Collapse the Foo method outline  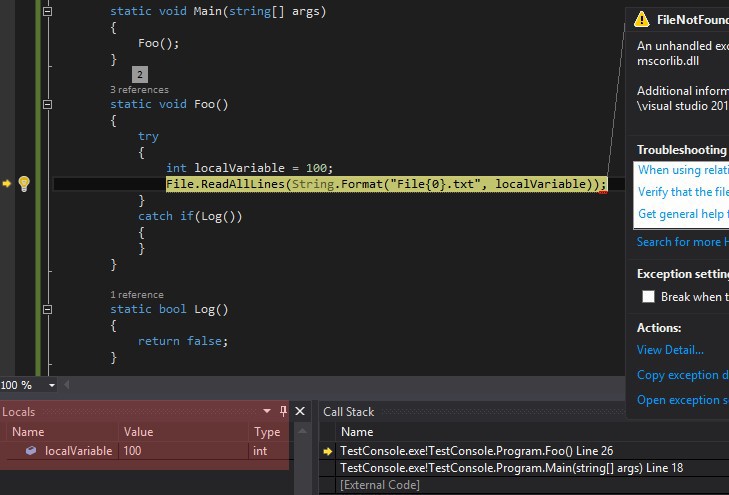point(47,104)
